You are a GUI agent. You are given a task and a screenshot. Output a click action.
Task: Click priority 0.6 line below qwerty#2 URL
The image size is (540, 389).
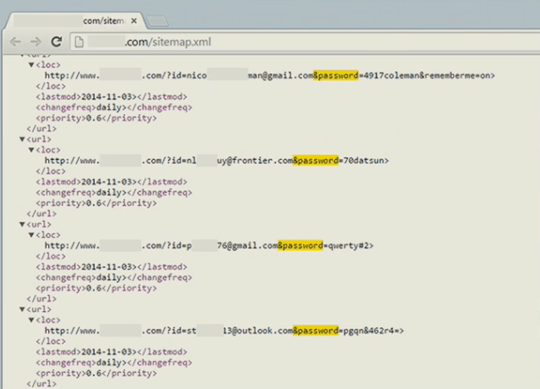96,288
